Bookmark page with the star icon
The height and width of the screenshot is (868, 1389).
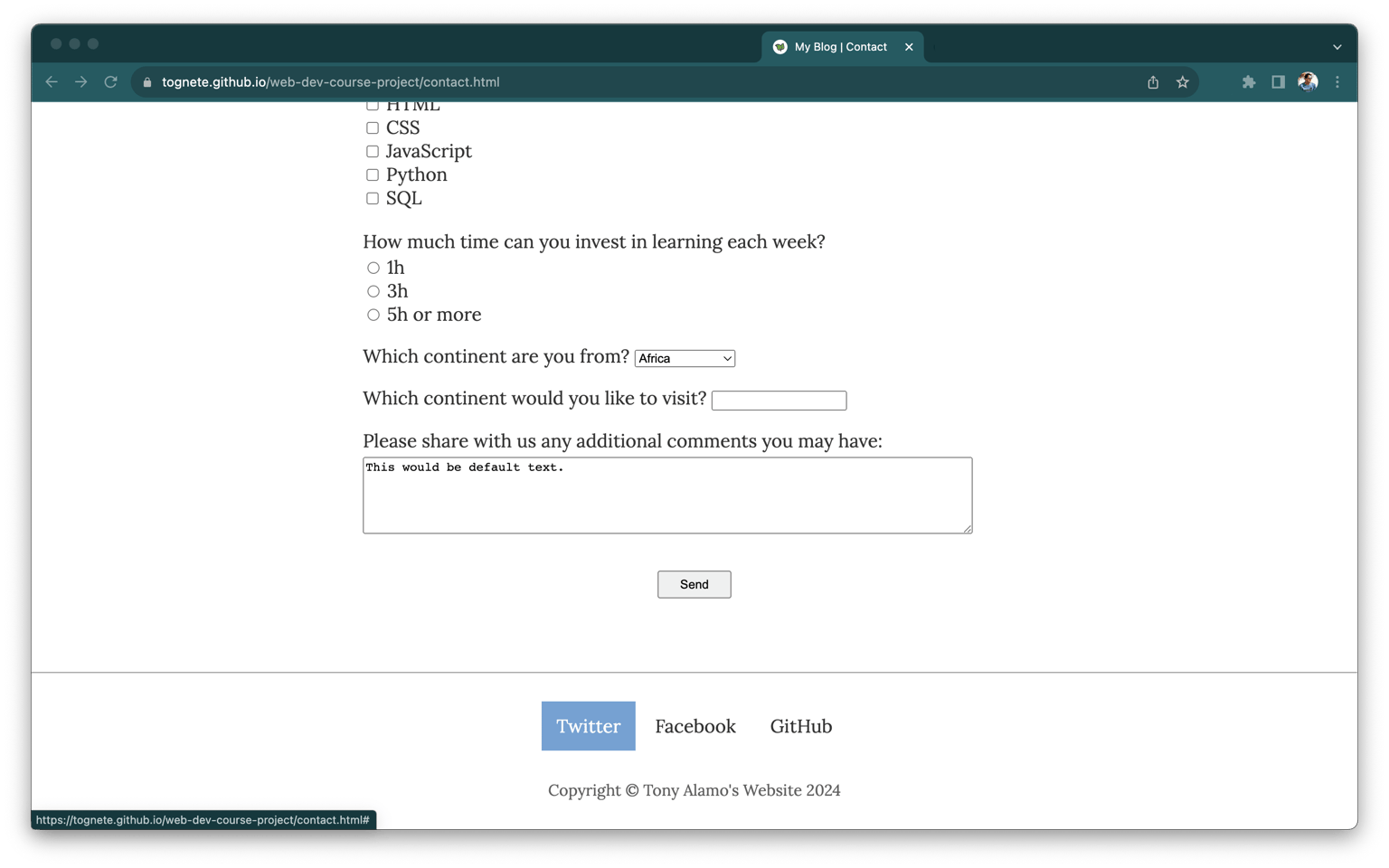tap(1183, 82)
